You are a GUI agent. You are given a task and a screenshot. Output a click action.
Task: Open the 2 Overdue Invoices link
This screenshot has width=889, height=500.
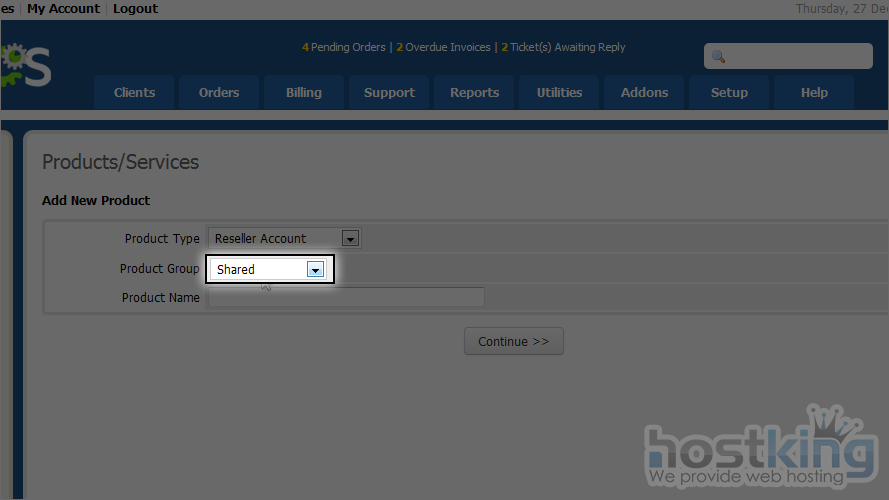(x=443, y=47)
